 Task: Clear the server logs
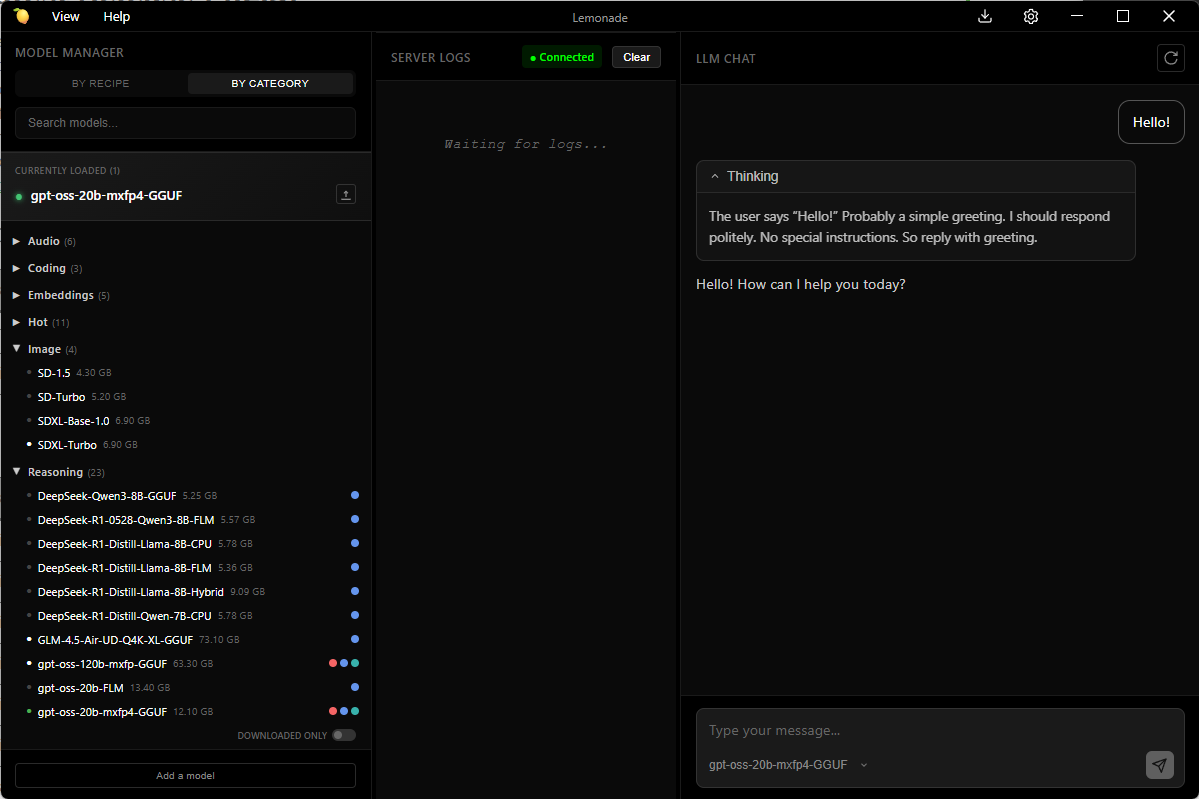pos(636,57)
